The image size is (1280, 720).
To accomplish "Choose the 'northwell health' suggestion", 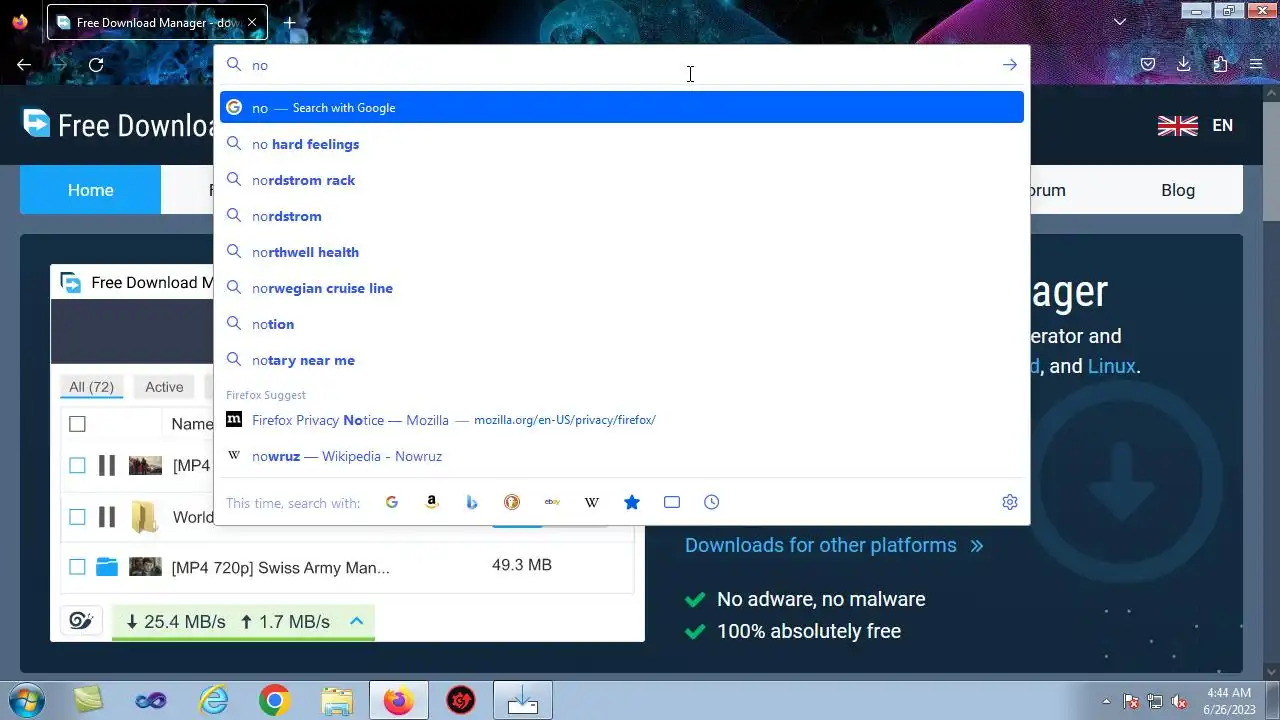I will click(622, 252).
